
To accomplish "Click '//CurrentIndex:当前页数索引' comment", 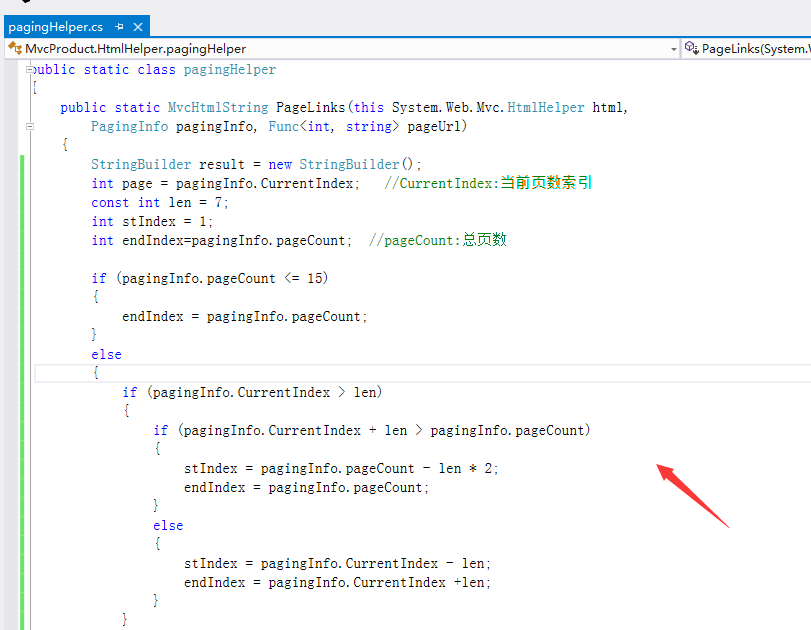I will point(488,183).
